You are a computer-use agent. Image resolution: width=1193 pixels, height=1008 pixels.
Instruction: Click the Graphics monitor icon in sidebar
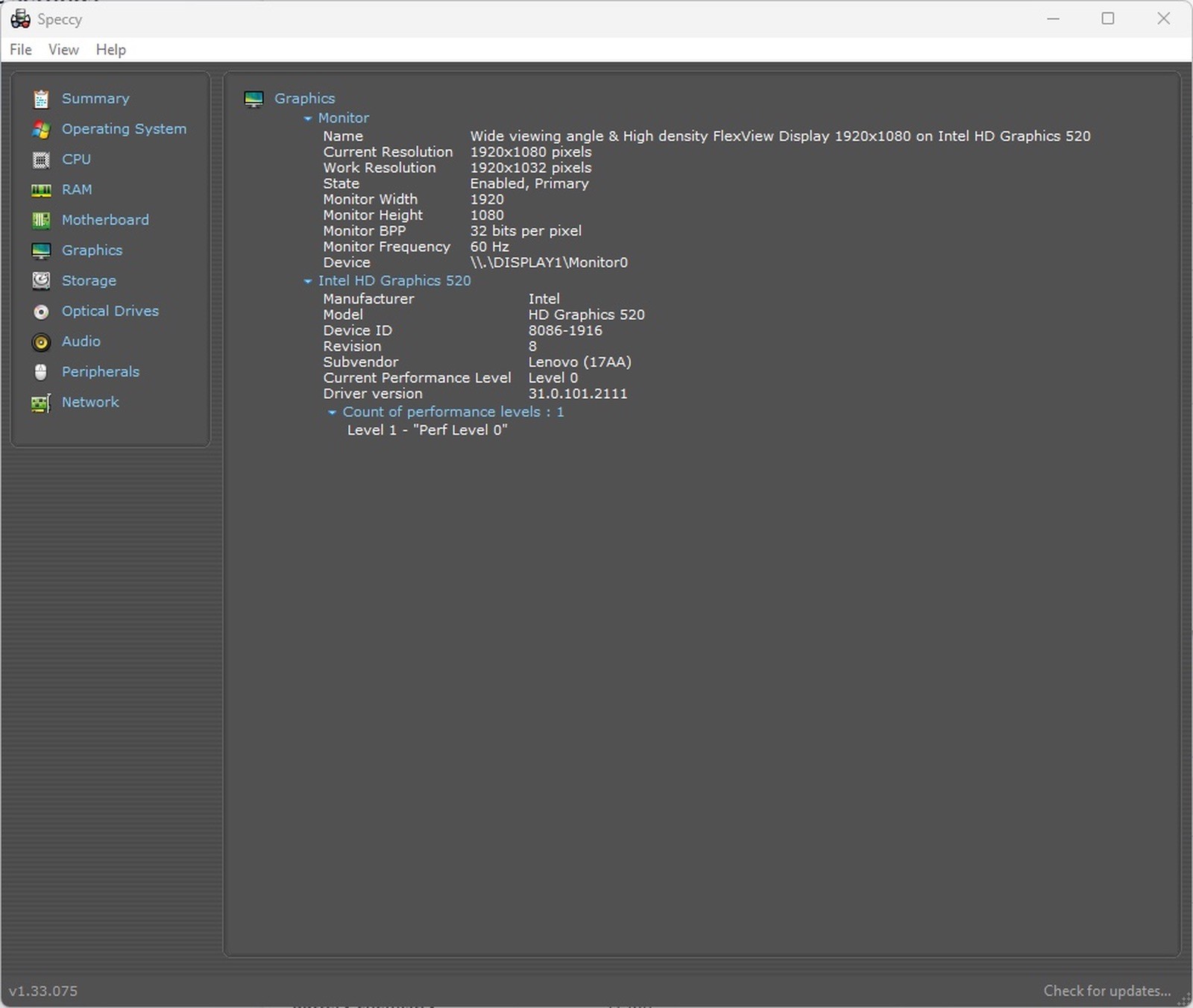[41, 251]
